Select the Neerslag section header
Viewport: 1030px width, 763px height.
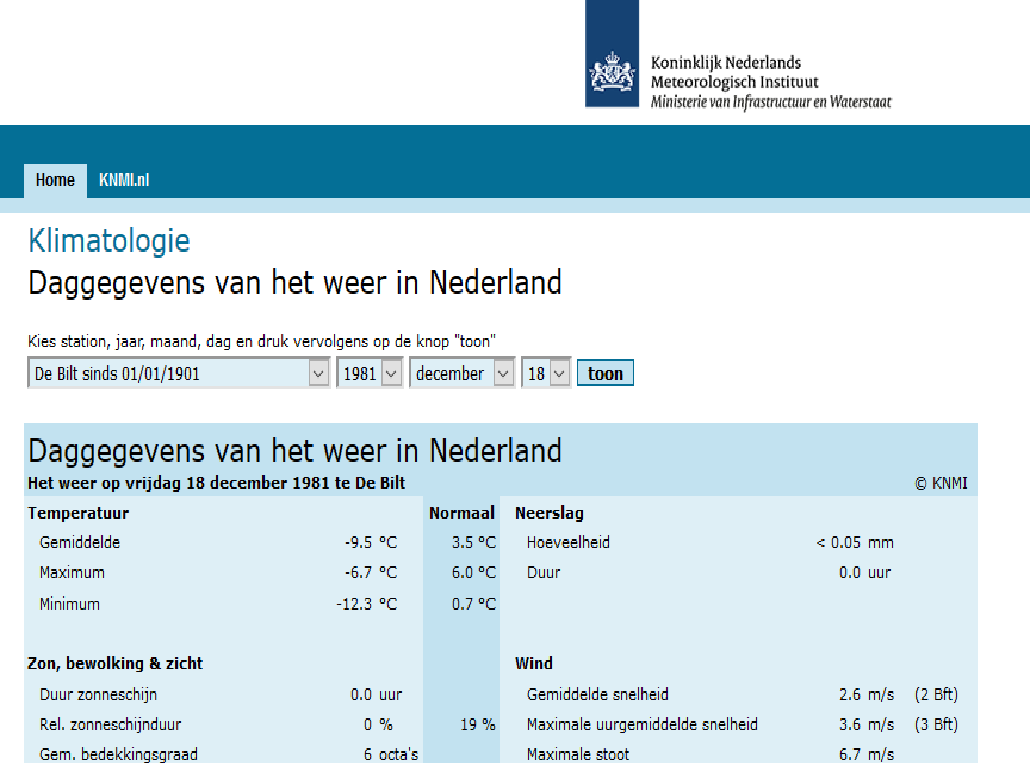549,513
